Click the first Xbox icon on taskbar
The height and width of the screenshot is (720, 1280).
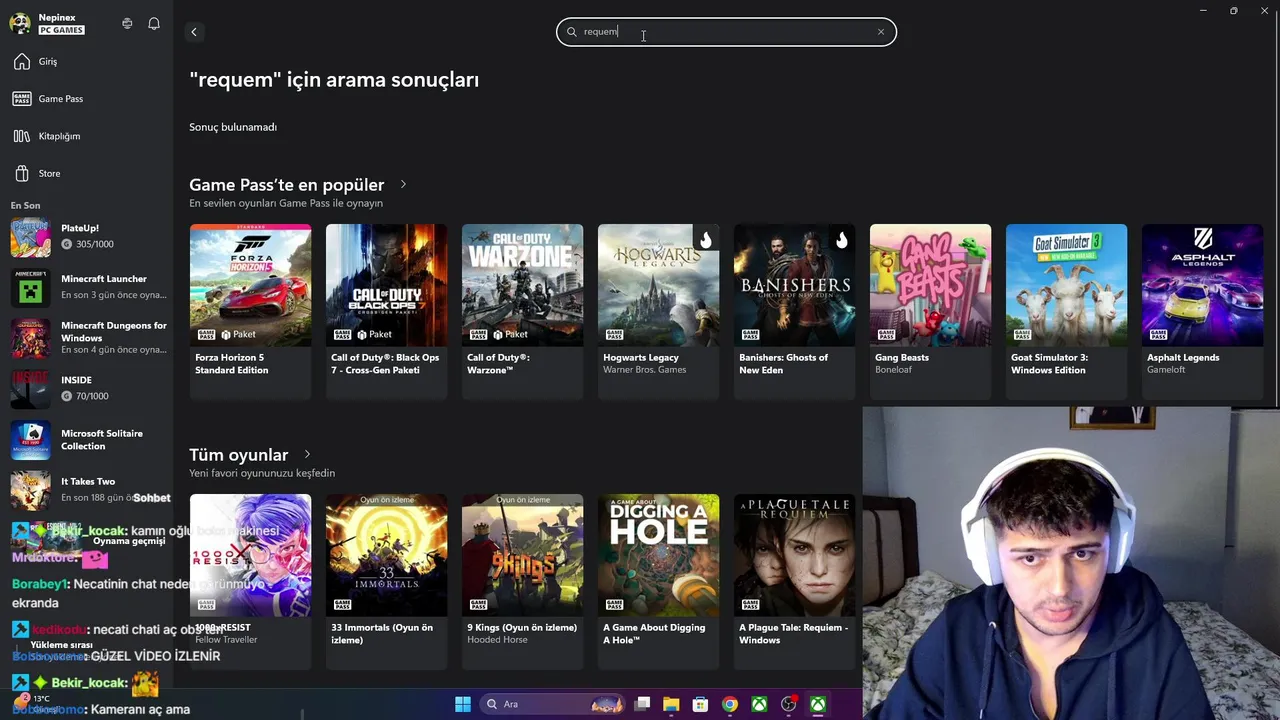point(760,704)
